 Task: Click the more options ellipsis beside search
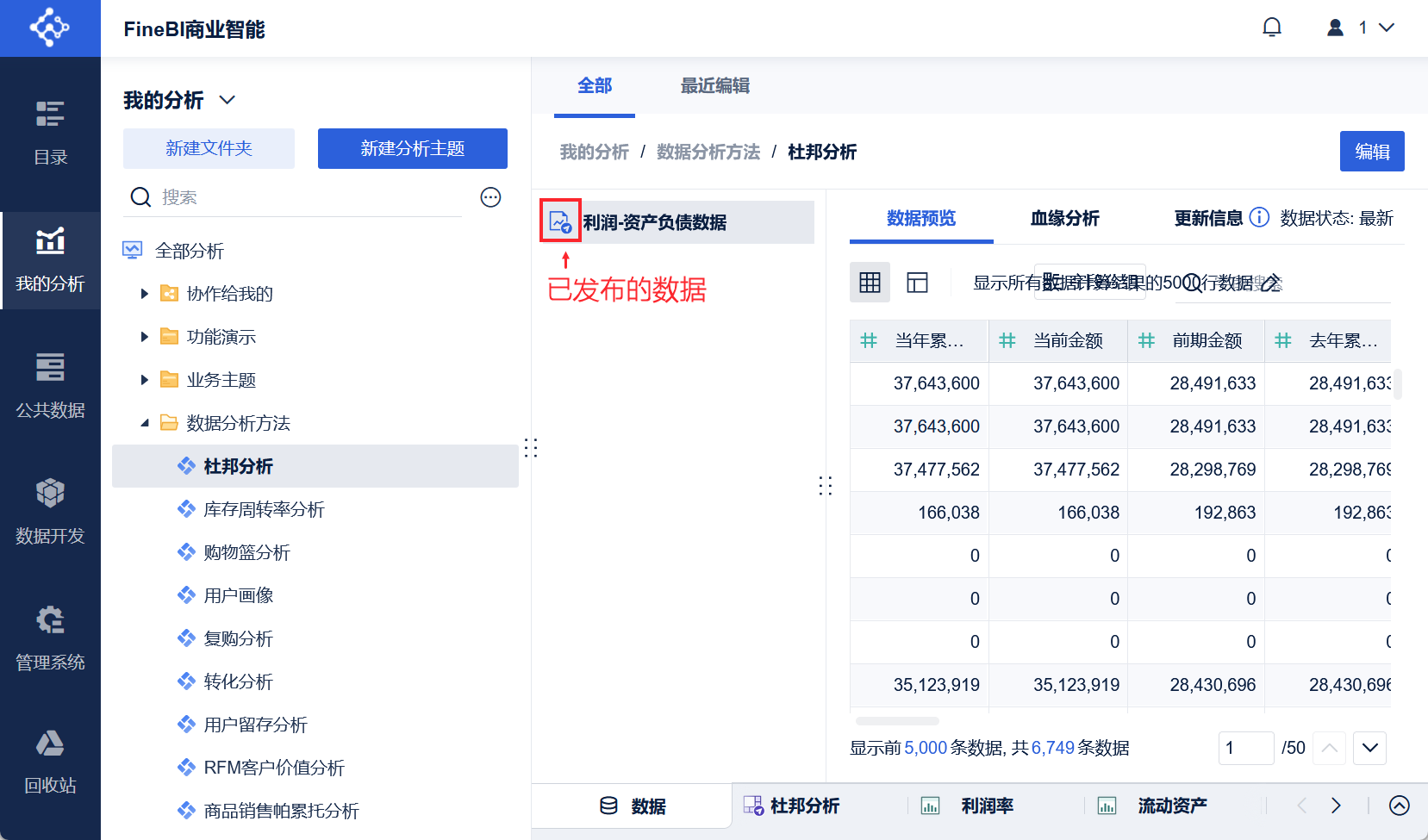[490, 197]
